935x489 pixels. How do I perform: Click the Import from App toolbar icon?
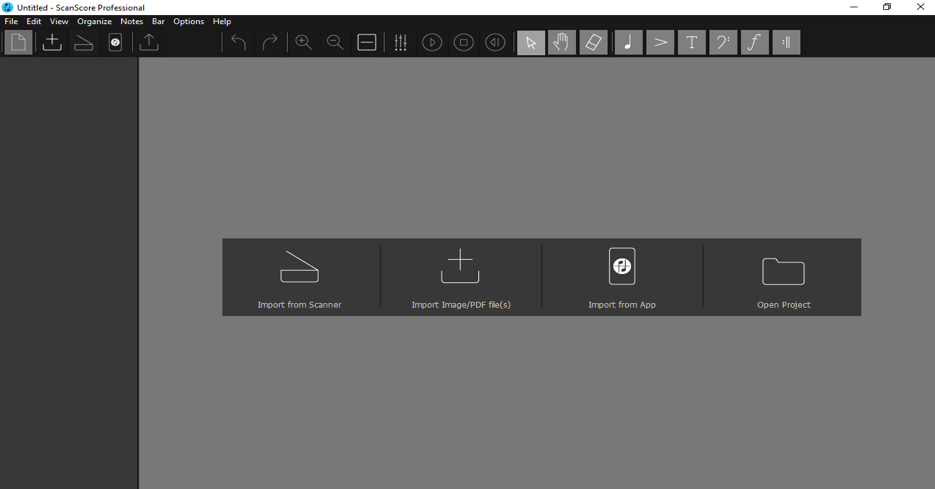[x=115, y=42]
